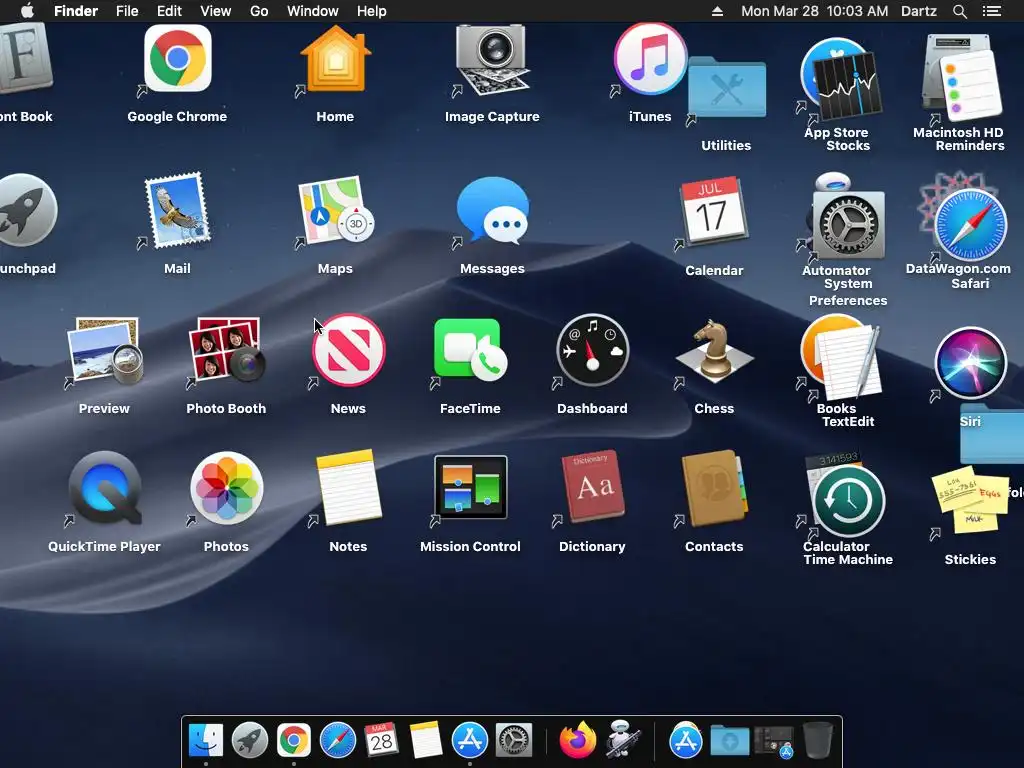Viewport: 1024px width, 768px height.
Task: Open the File menu
Action: pos(127,11)
